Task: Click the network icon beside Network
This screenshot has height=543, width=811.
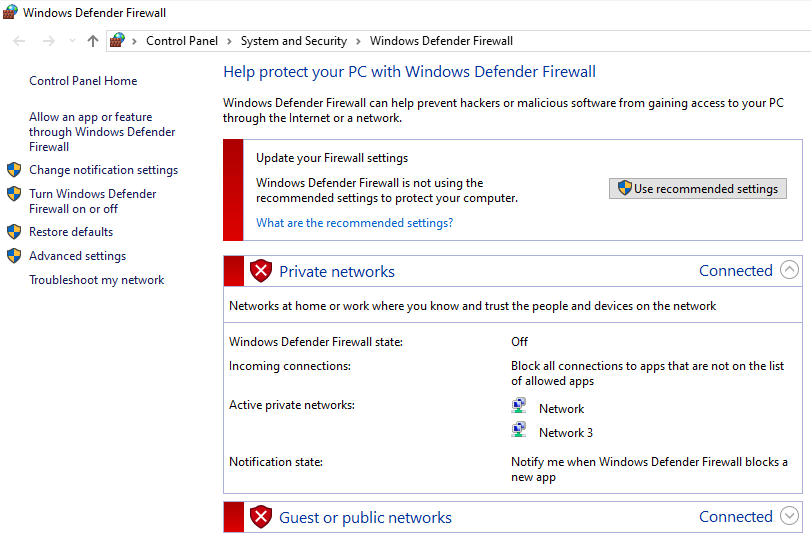Action: click(519, 405)
